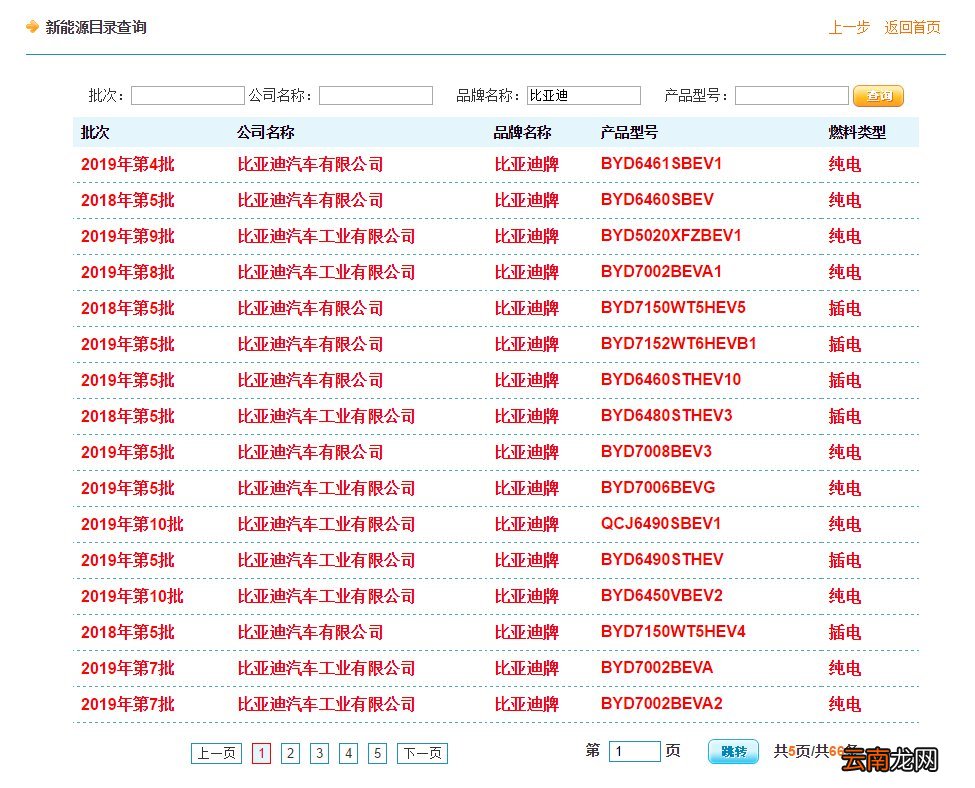
Task: Open product BYD6460STHEV10
Action: click(x=671, y=380)
